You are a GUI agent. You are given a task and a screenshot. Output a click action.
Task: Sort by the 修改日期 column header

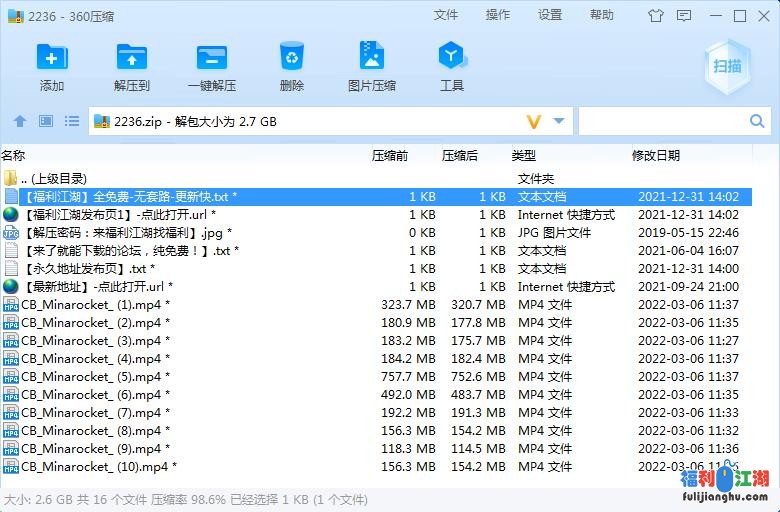click(656, 155)
